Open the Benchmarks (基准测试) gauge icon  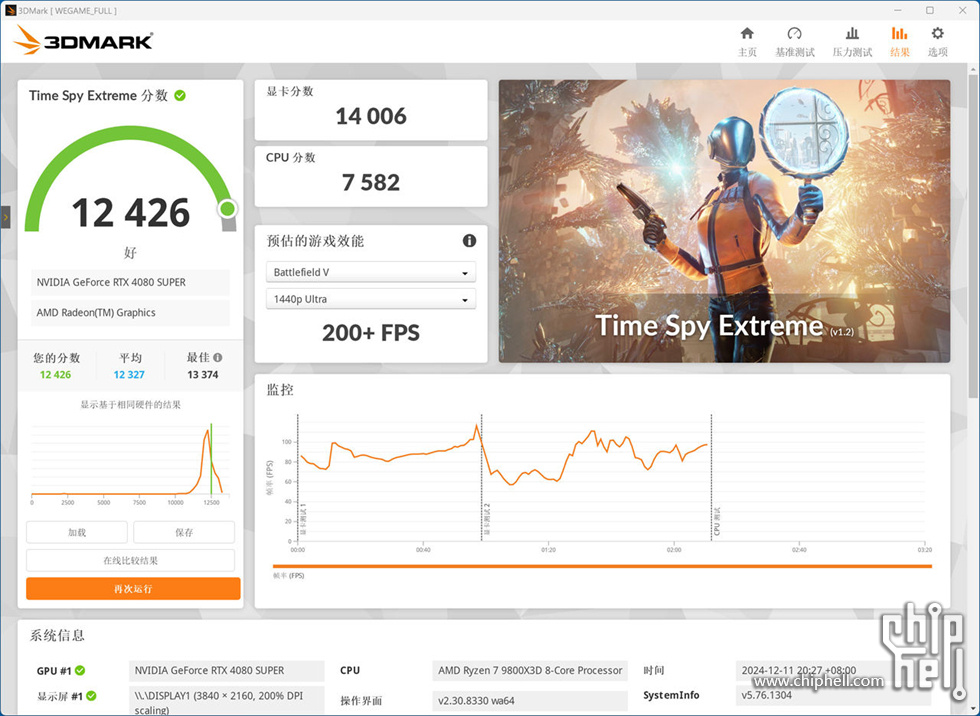794,34
